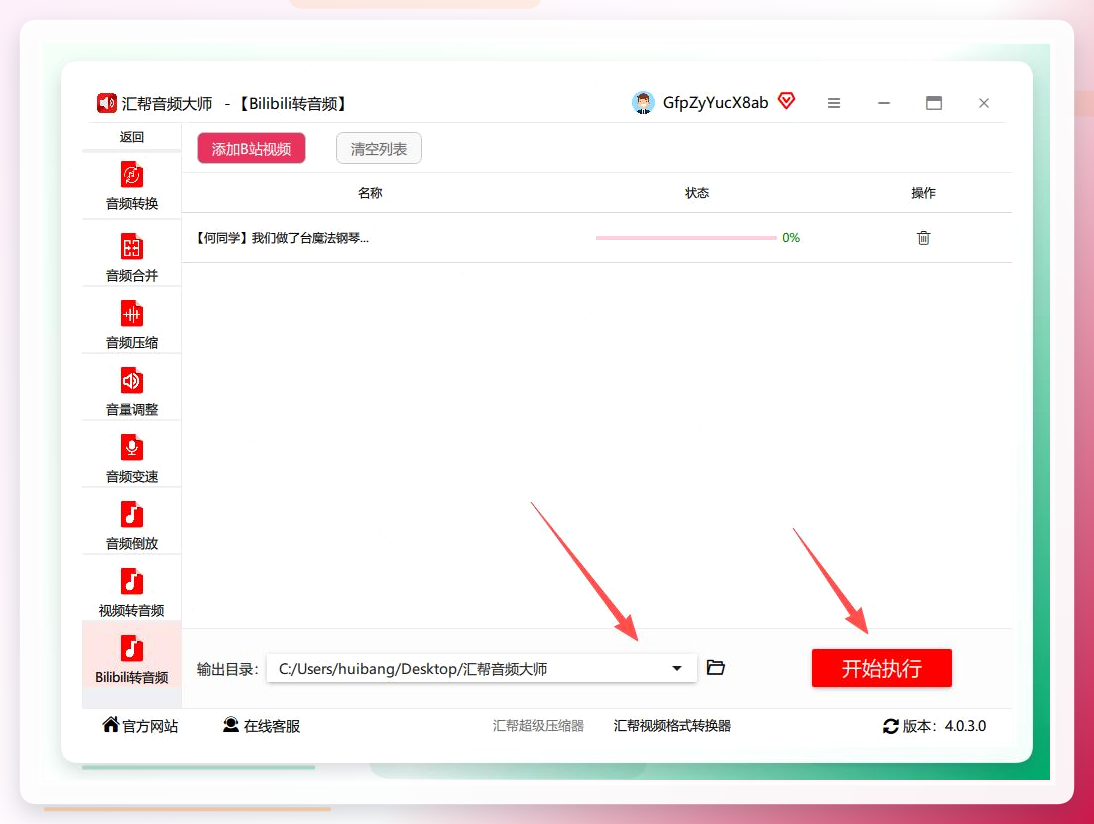This screenshot has width=1094, height=824.
Task: Click the 返回 back button
Action: 131,137
